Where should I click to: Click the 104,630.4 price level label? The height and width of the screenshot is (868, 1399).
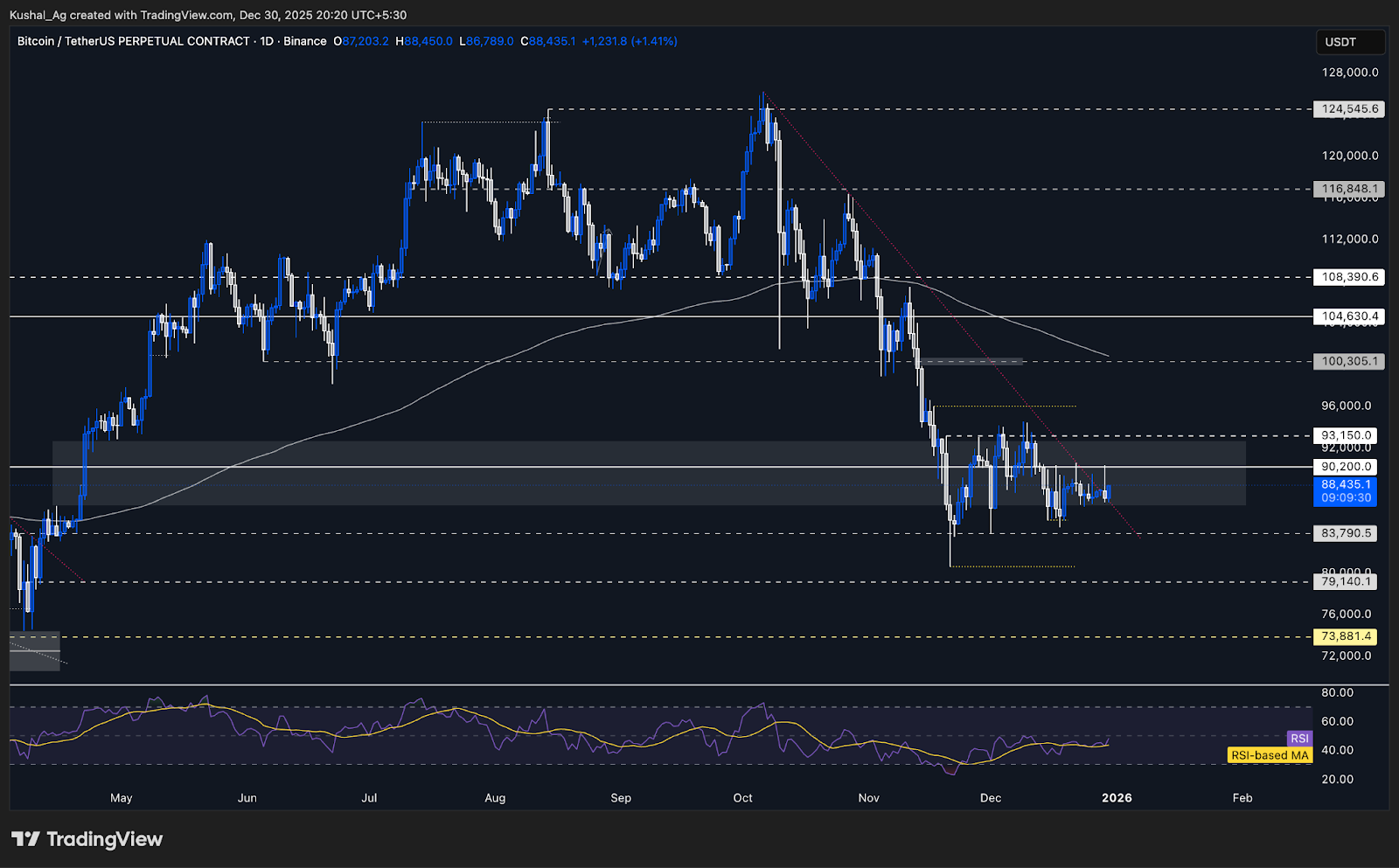point(1347,316)
